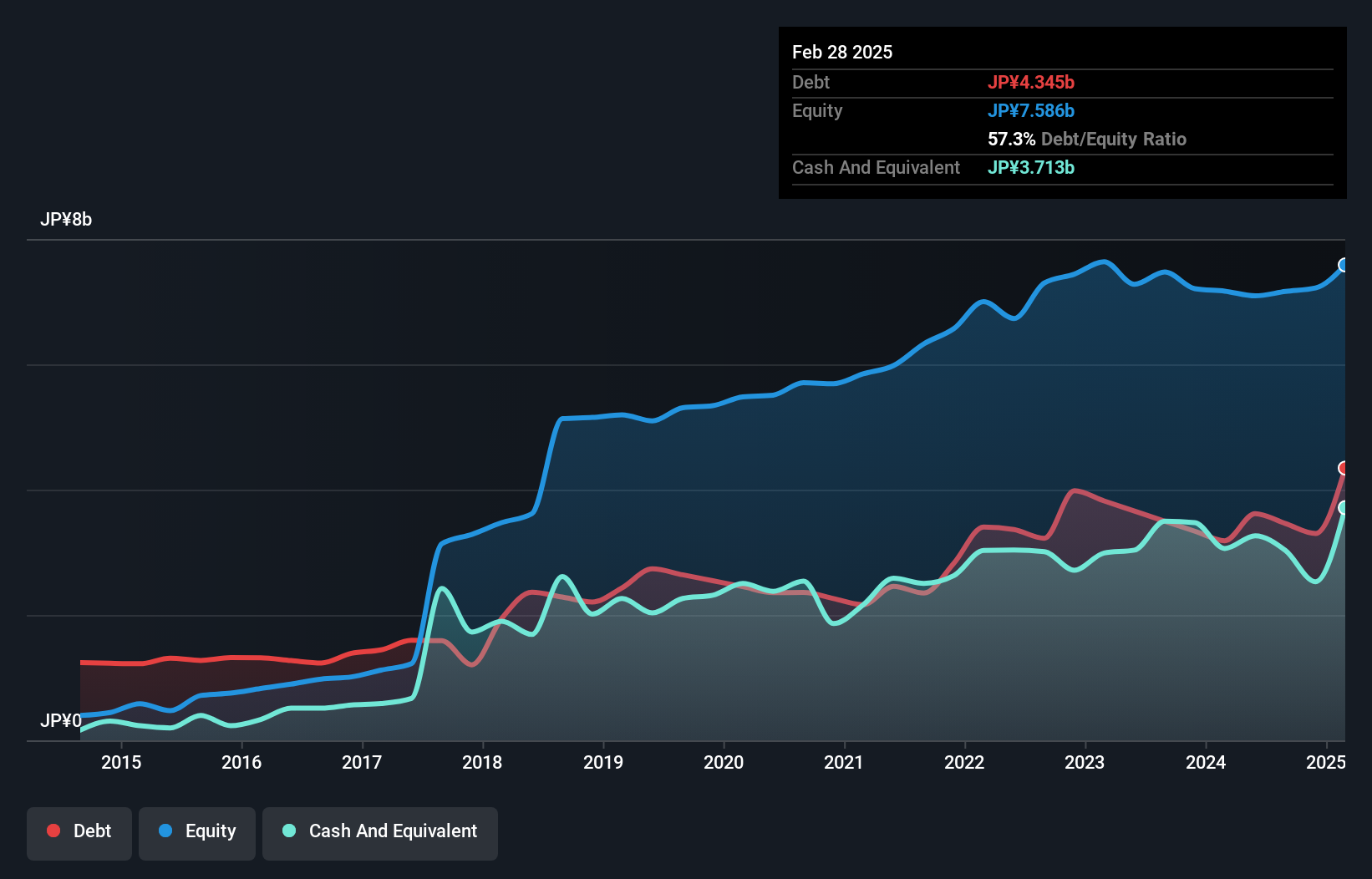
Task: Click the Equity row label in tooltip
Action: point(817,110)
